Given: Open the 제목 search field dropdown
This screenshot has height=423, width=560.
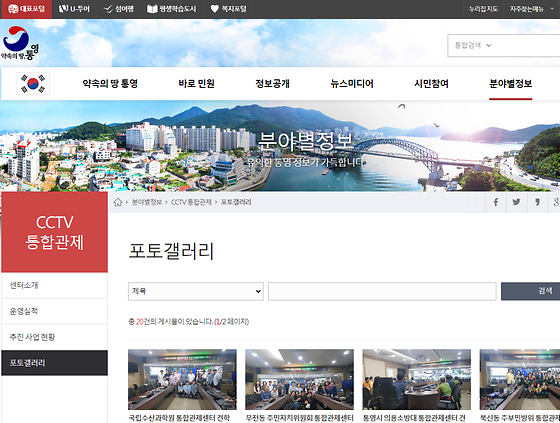Looking at the screenshot, I should [196, 291].
